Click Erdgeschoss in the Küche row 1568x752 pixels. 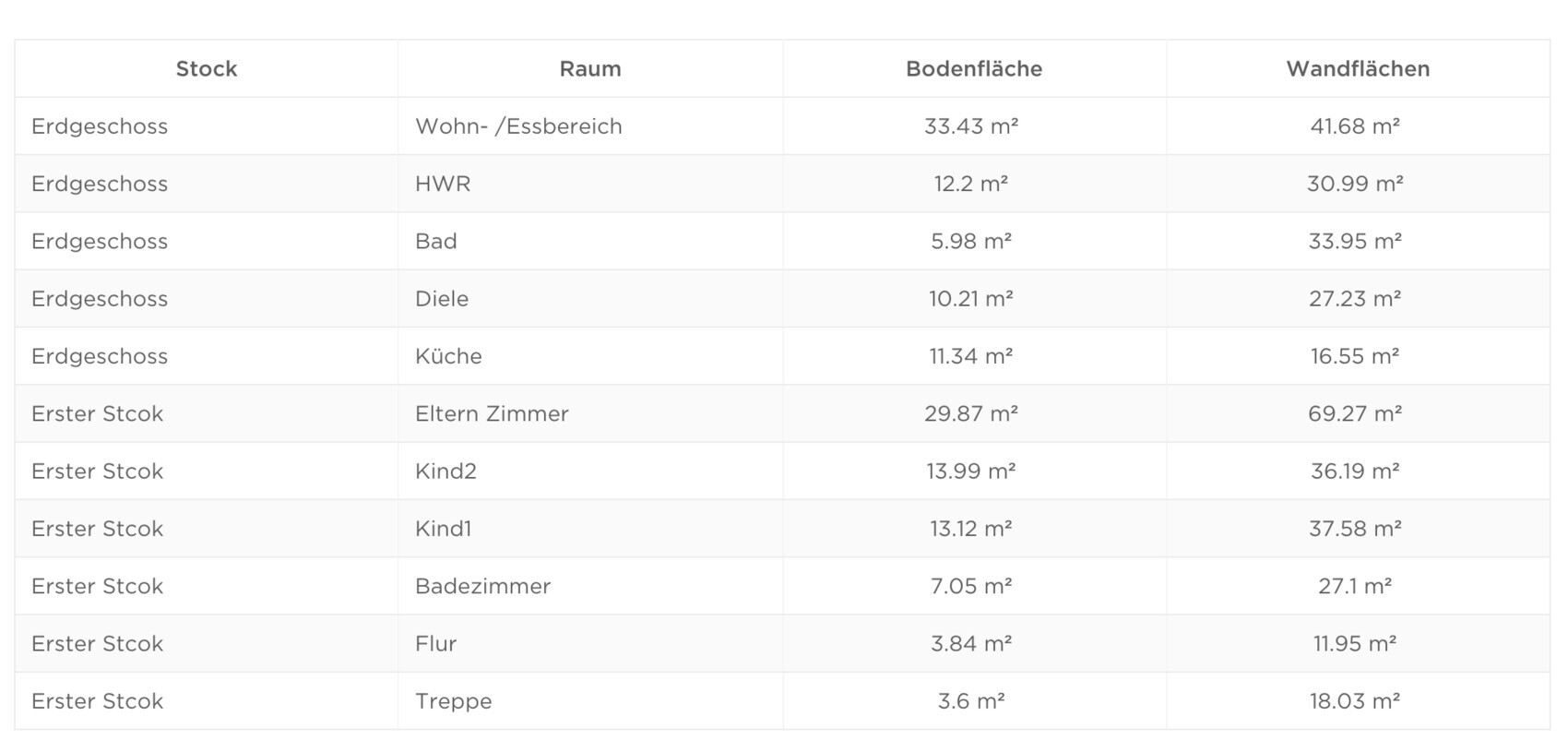pyautogui.click(x=100, y=356)
